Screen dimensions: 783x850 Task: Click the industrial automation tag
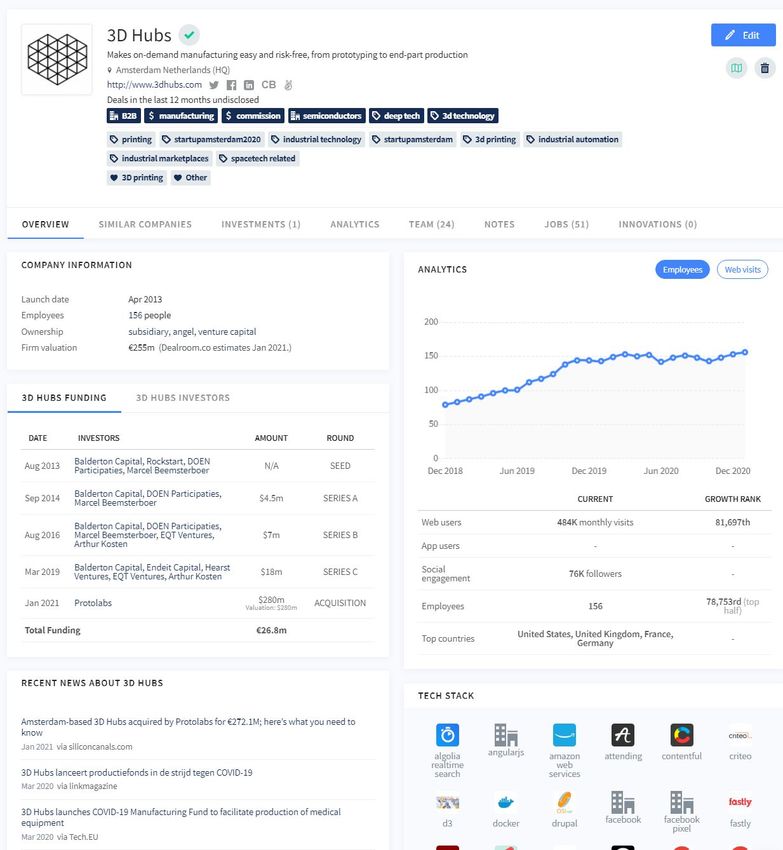573,139
